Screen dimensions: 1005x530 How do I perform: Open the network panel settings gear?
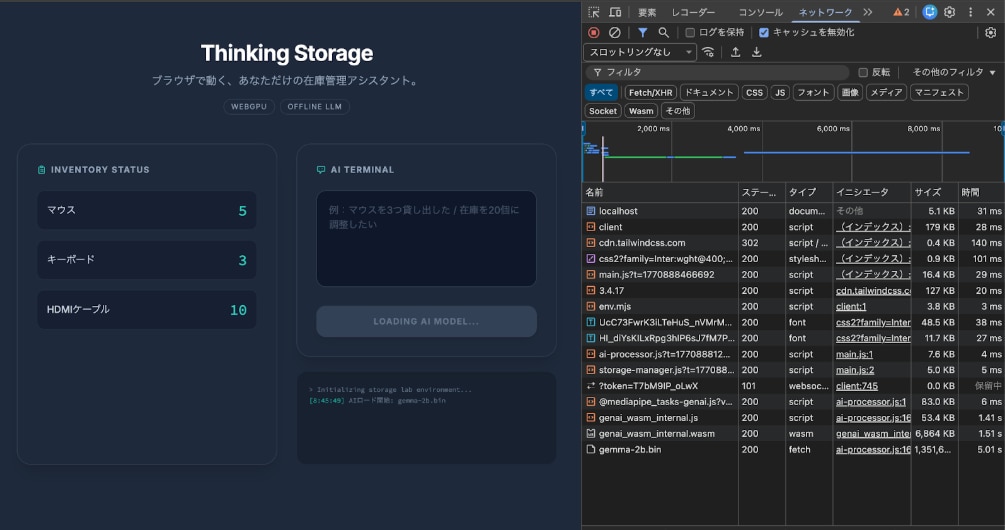990,32
